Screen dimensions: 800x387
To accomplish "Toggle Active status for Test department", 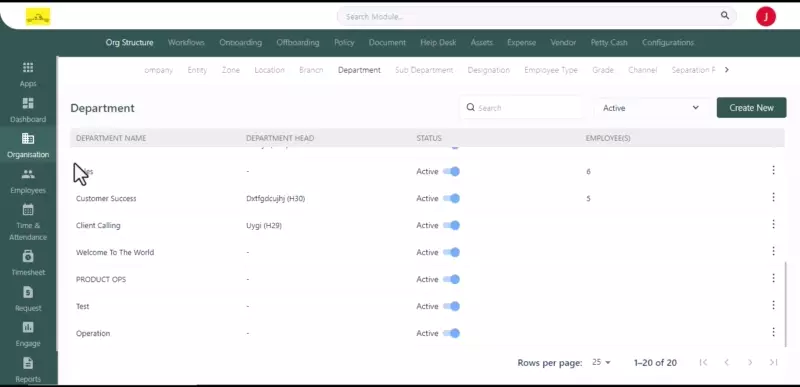I will [452, 306].
